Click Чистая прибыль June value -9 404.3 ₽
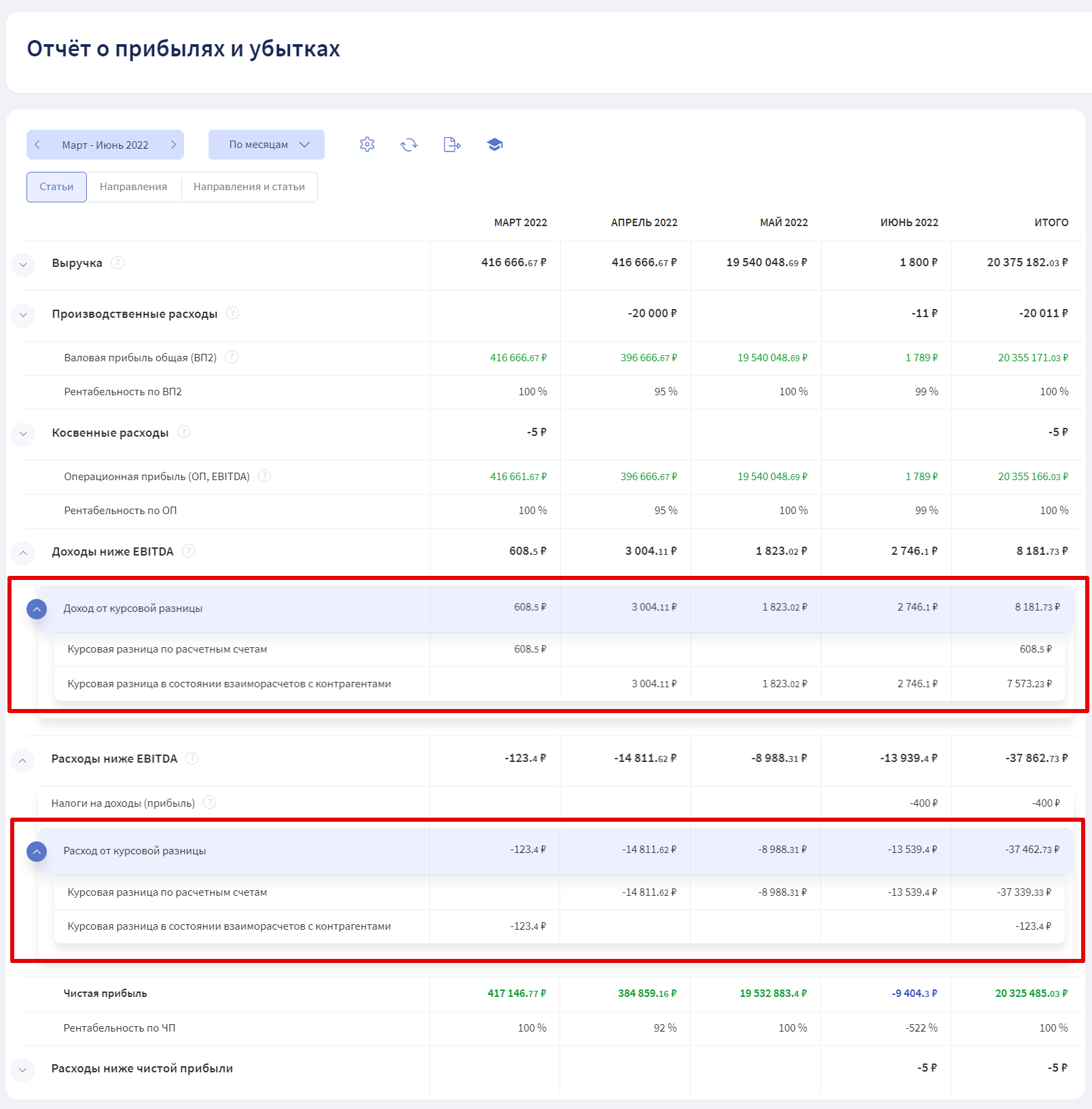The height and width of the screenshot is (1109, 1092). tap(914, 993)
